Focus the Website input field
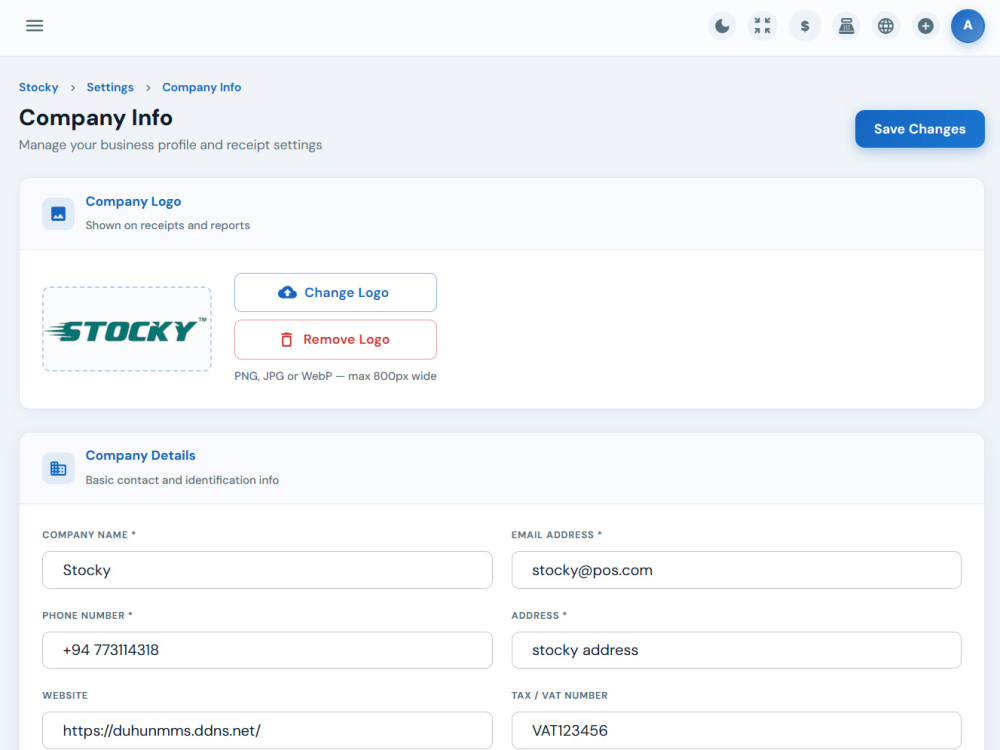 267,730
